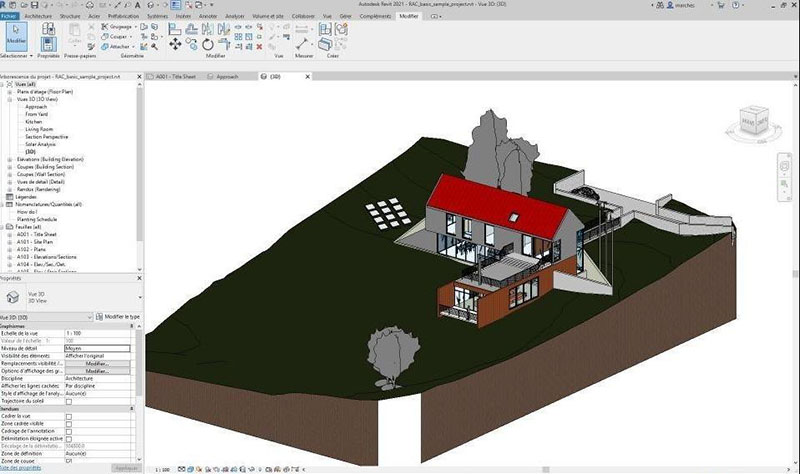Enable the Zone cadrée visible checkbox

click(69, 424)
